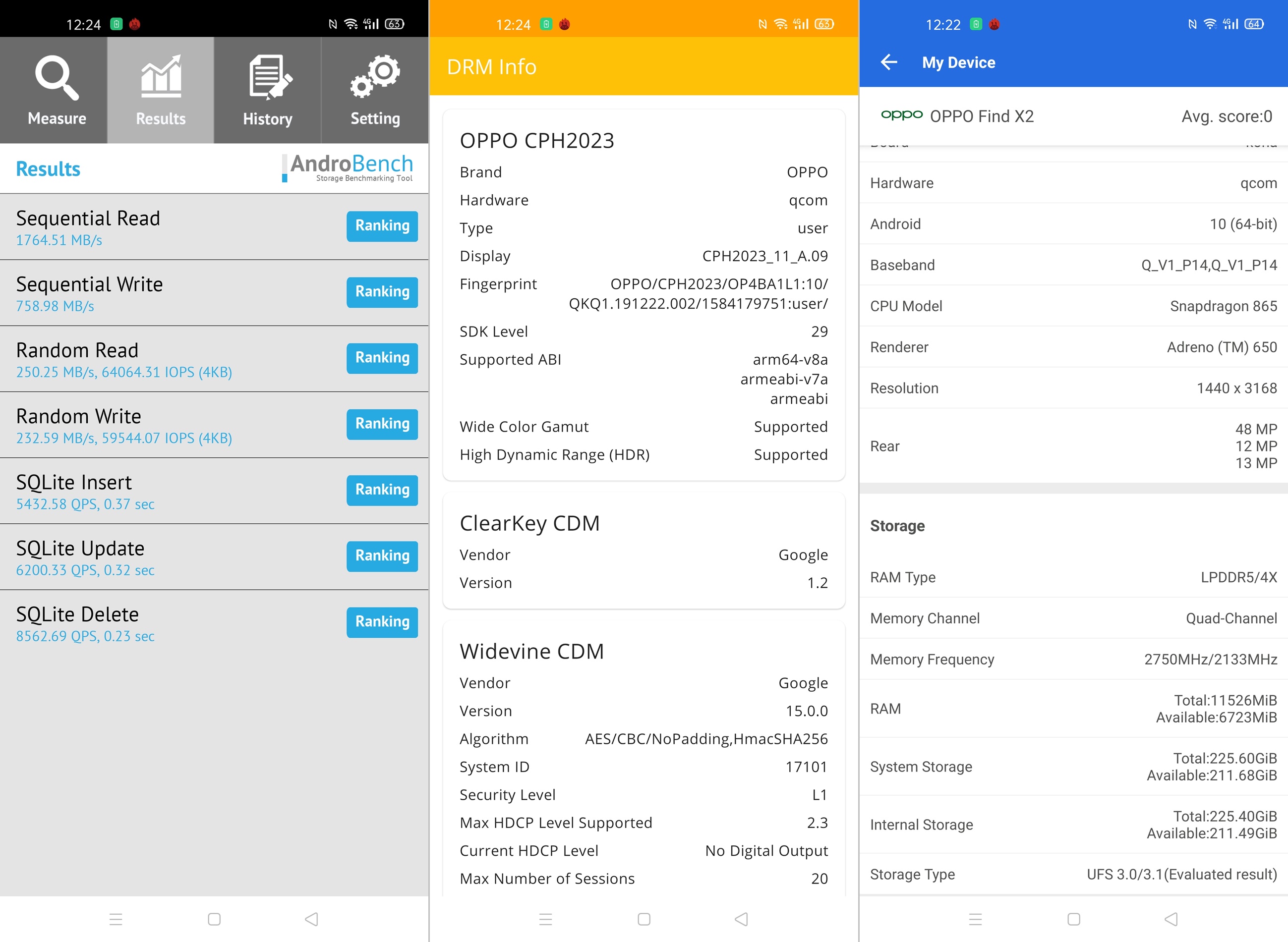Tap the home navigation button in AndroBench screen

pyautogui.click(x=215, y=919)
